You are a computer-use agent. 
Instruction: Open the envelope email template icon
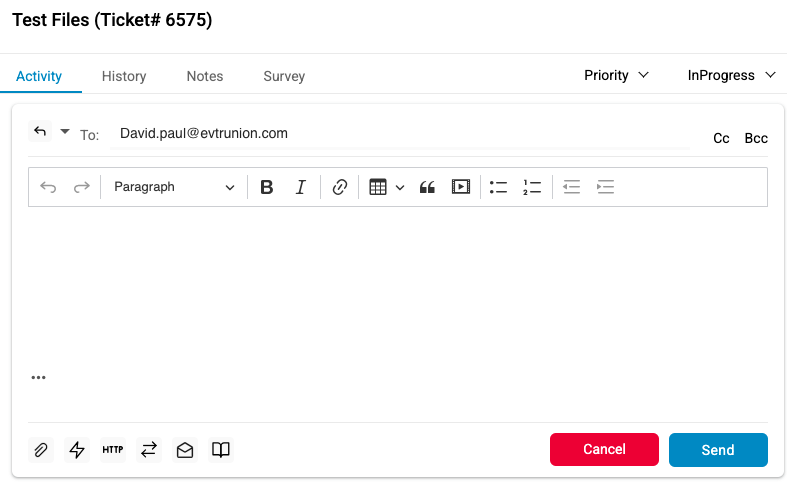[185, 450]
